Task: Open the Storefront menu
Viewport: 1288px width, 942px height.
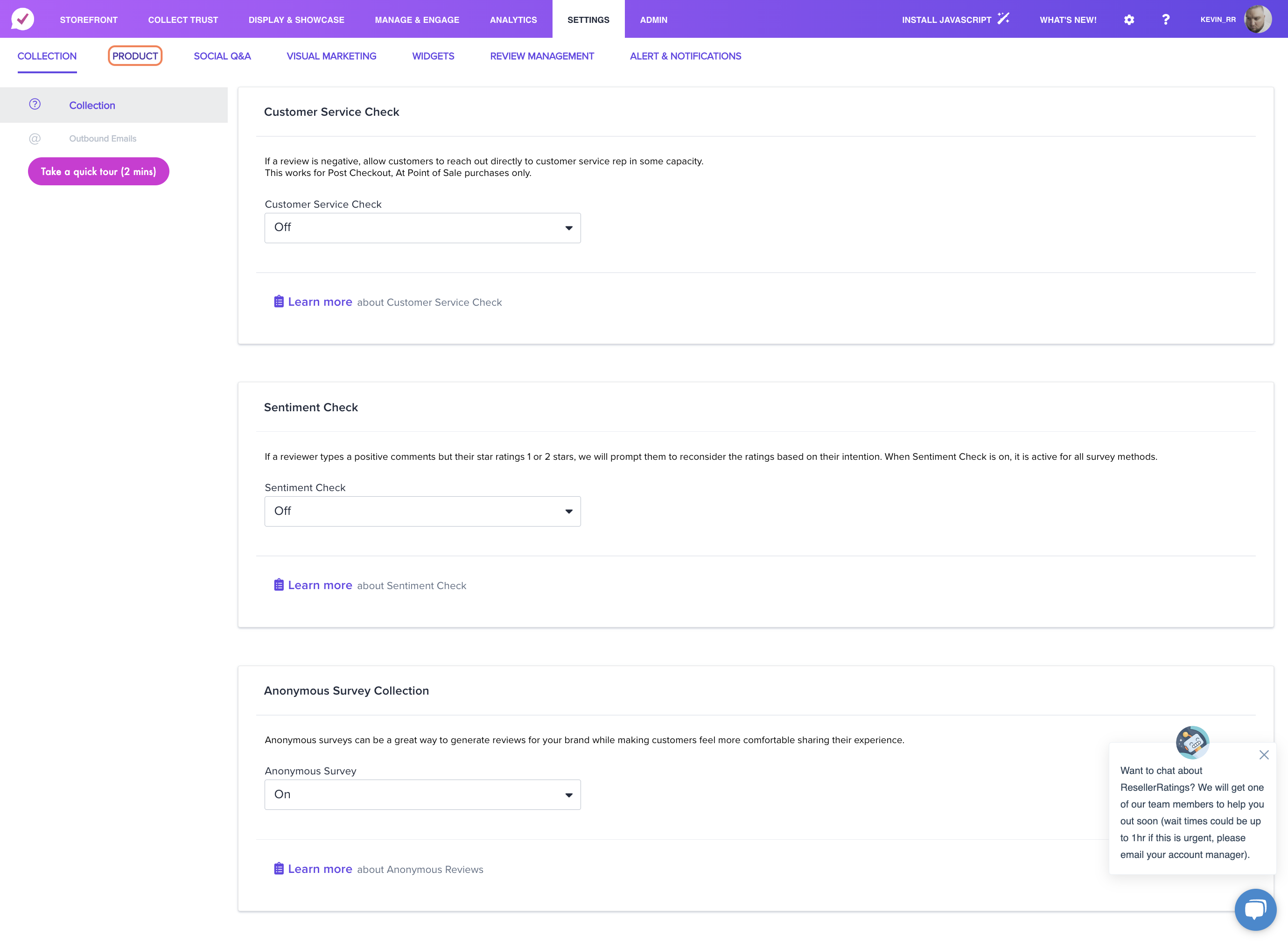Action: pos(88,20)
